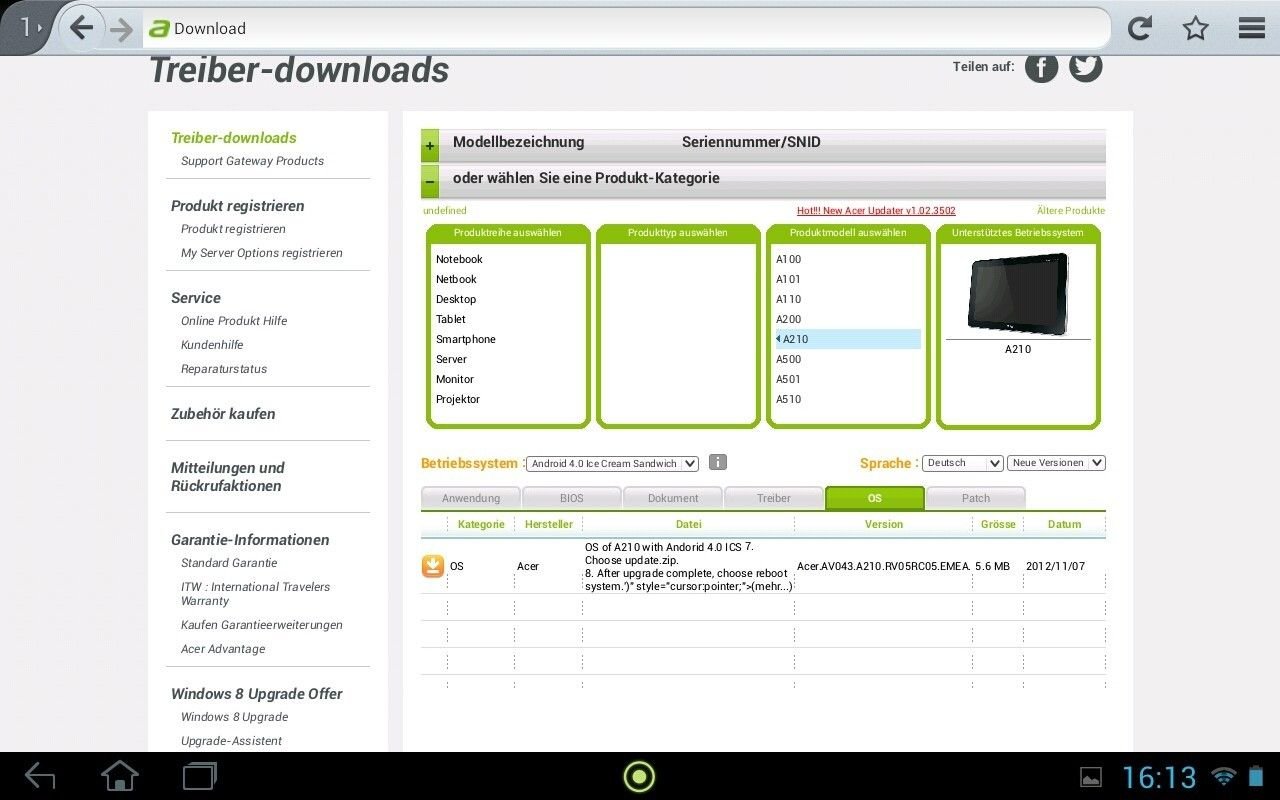The width and height of the screenshot is (1280, 800).
Task: Open the Upgrade-Assistent link
Action: tap(231, 741)
